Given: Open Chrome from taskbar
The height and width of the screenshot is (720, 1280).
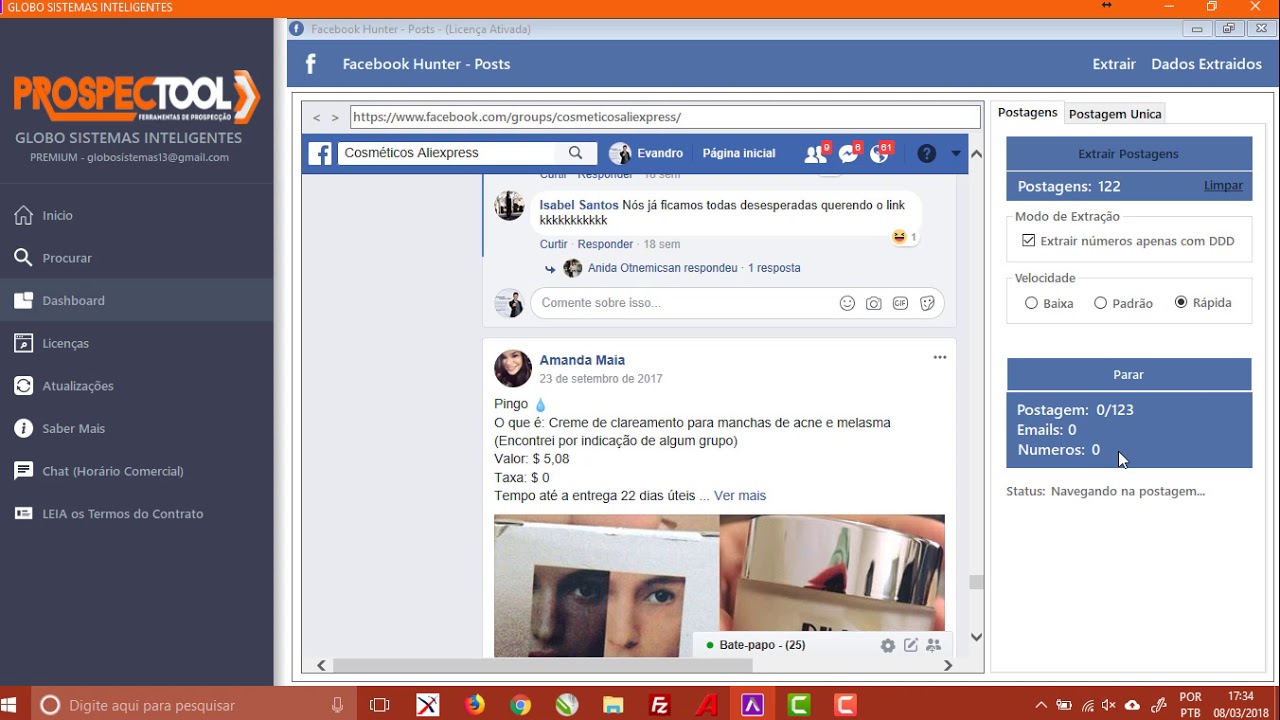Looking at the screenshot, I should (x=520, y=705).
